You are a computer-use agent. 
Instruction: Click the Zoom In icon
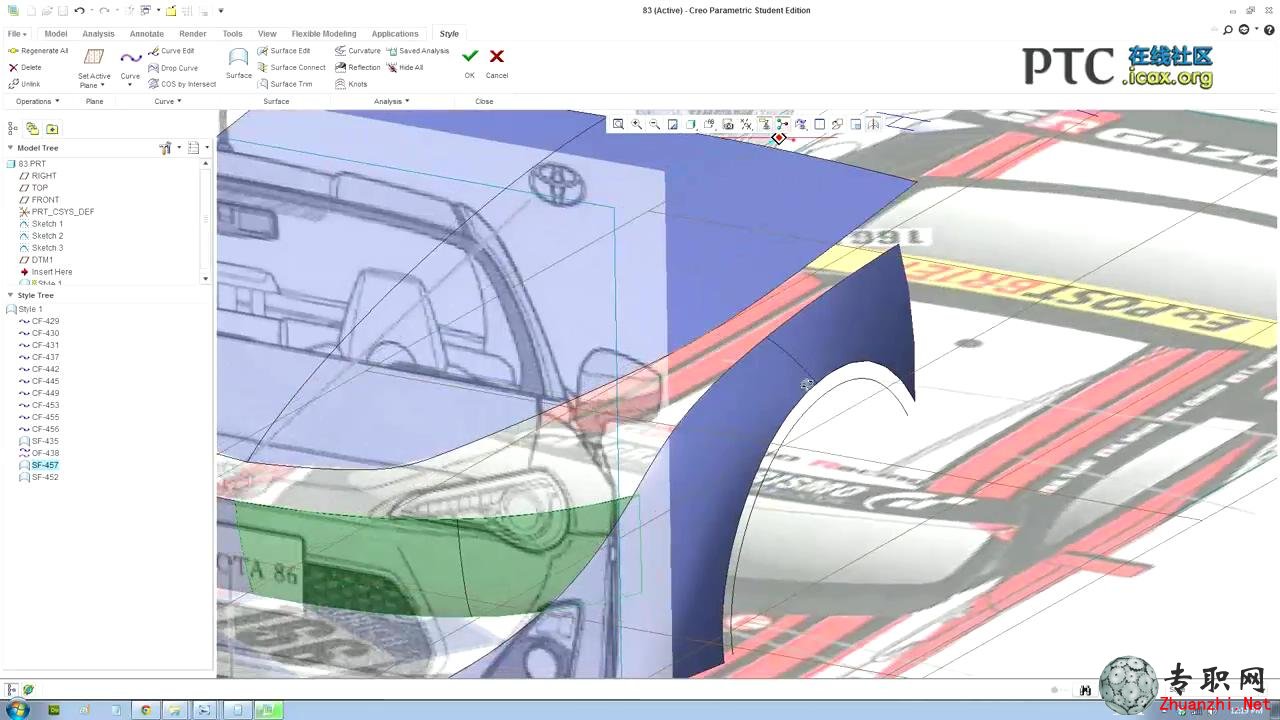[x=636, y=124]
